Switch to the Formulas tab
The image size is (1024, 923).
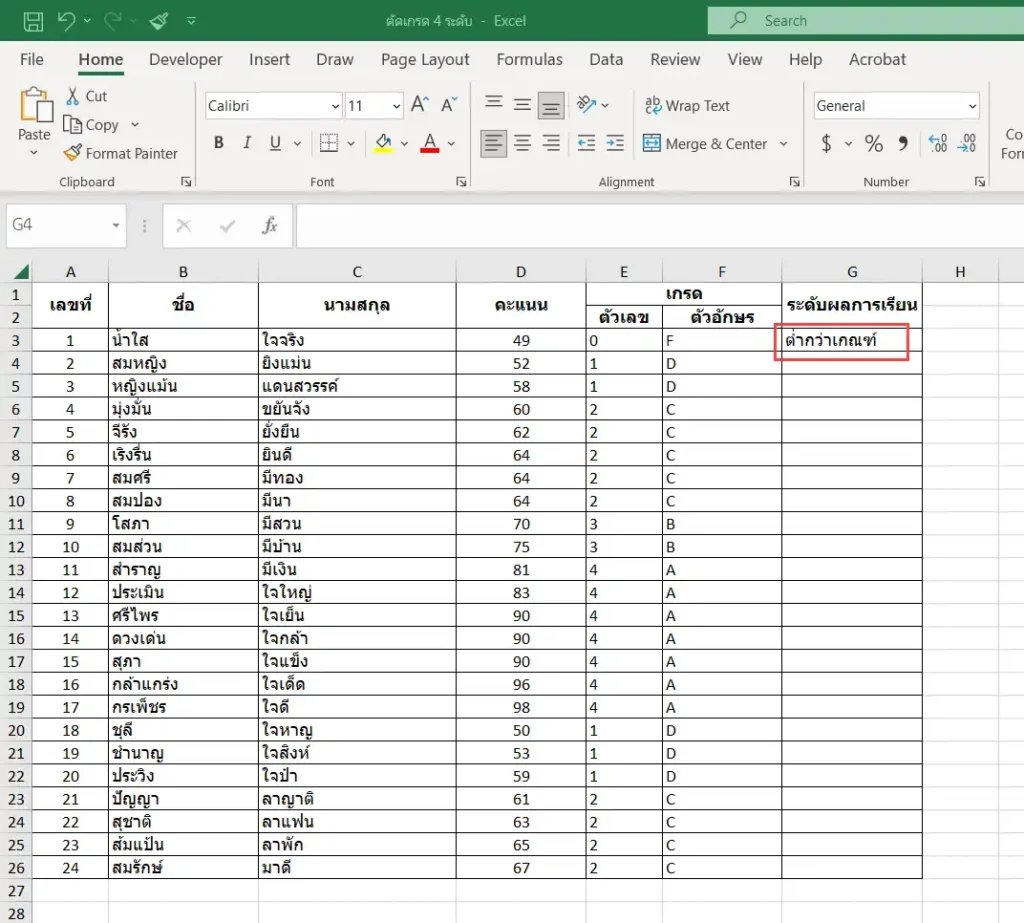[529, 59]
